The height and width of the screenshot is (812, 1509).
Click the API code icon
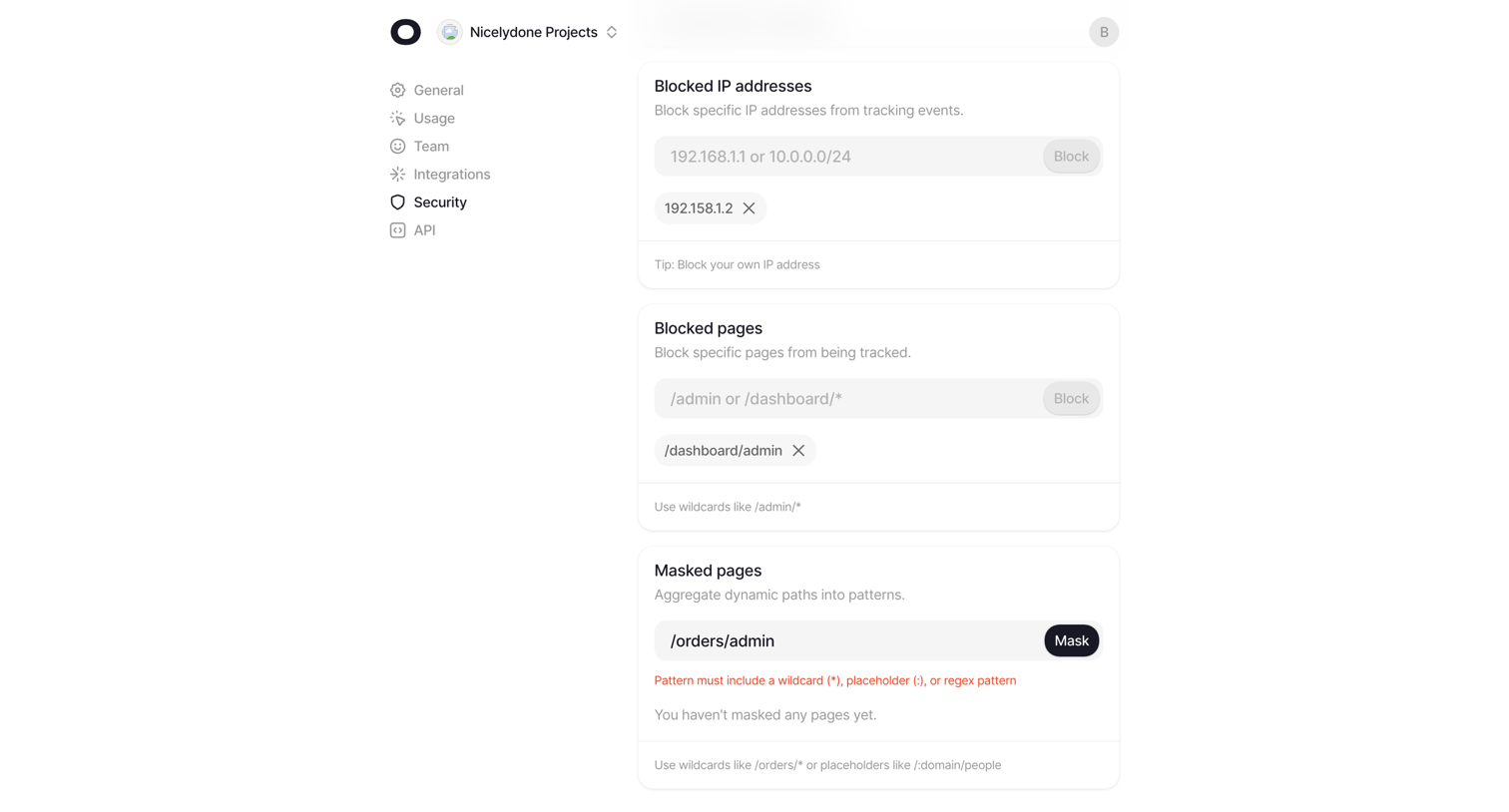[x=397, y=229]
